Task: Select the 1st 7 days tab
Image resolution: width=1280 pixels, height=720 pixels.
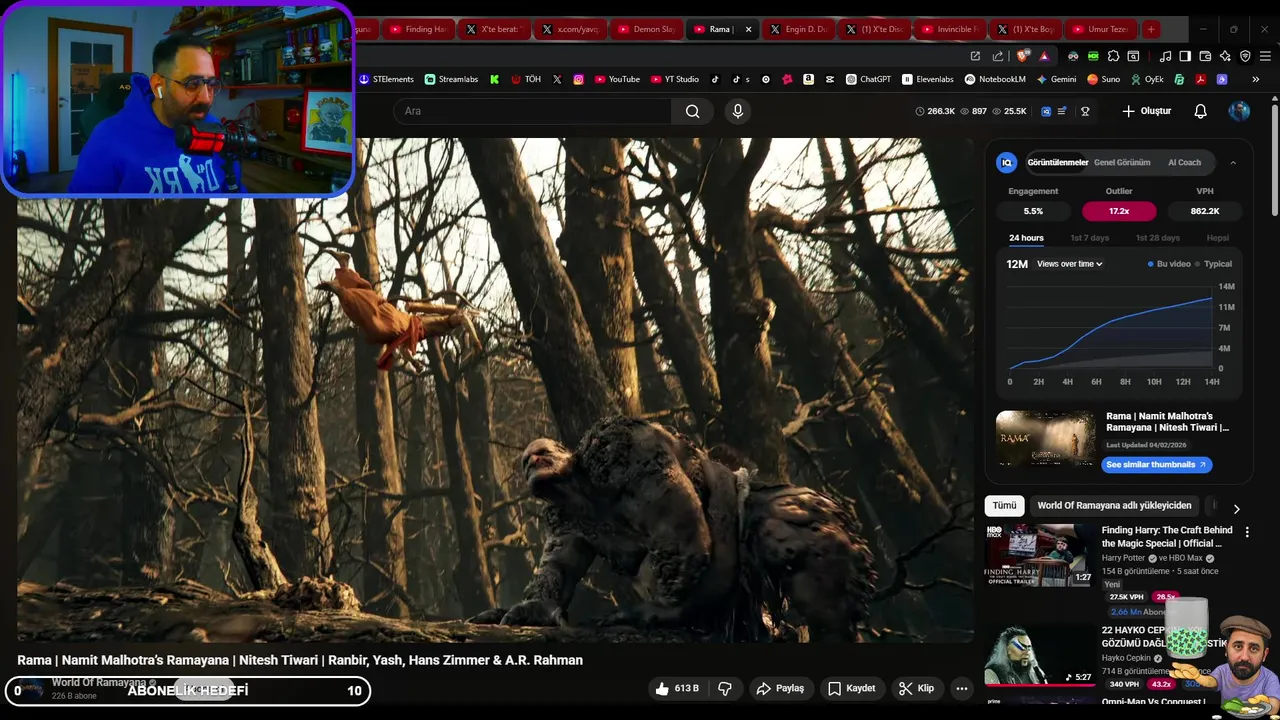Action: click(1089, 238)
